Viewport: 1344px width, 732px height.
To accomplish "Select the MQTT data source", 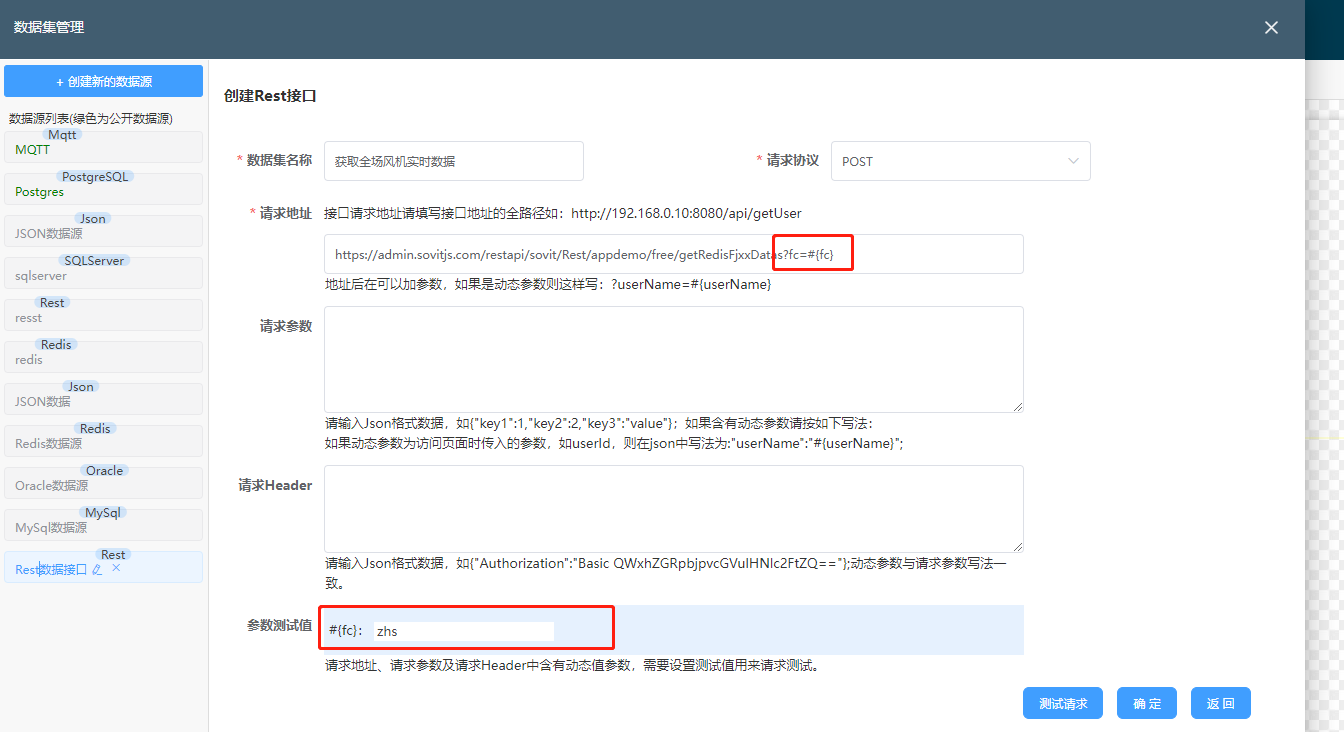I will point(103,149).
